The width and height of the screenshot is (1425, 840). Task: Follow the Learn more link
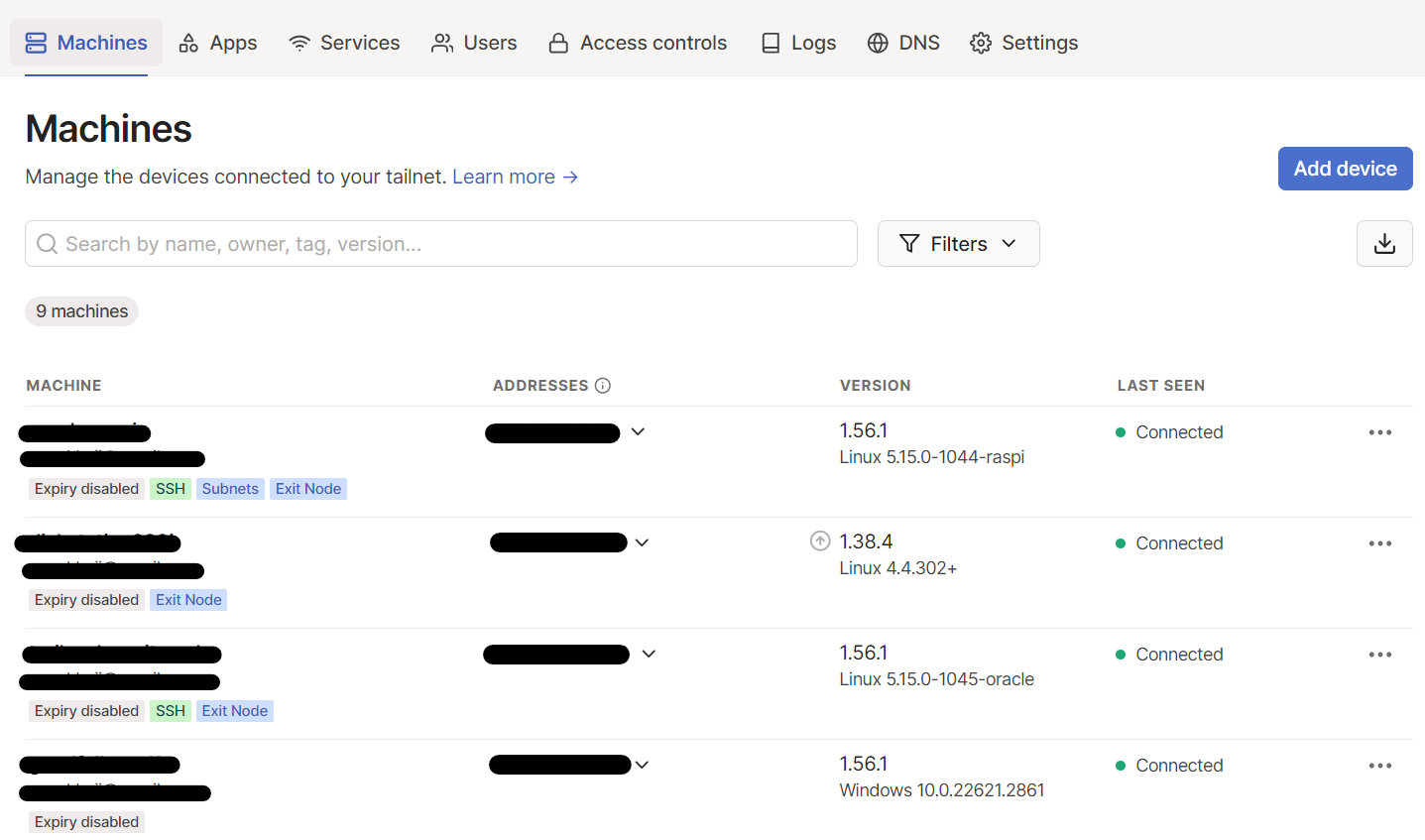516,177
